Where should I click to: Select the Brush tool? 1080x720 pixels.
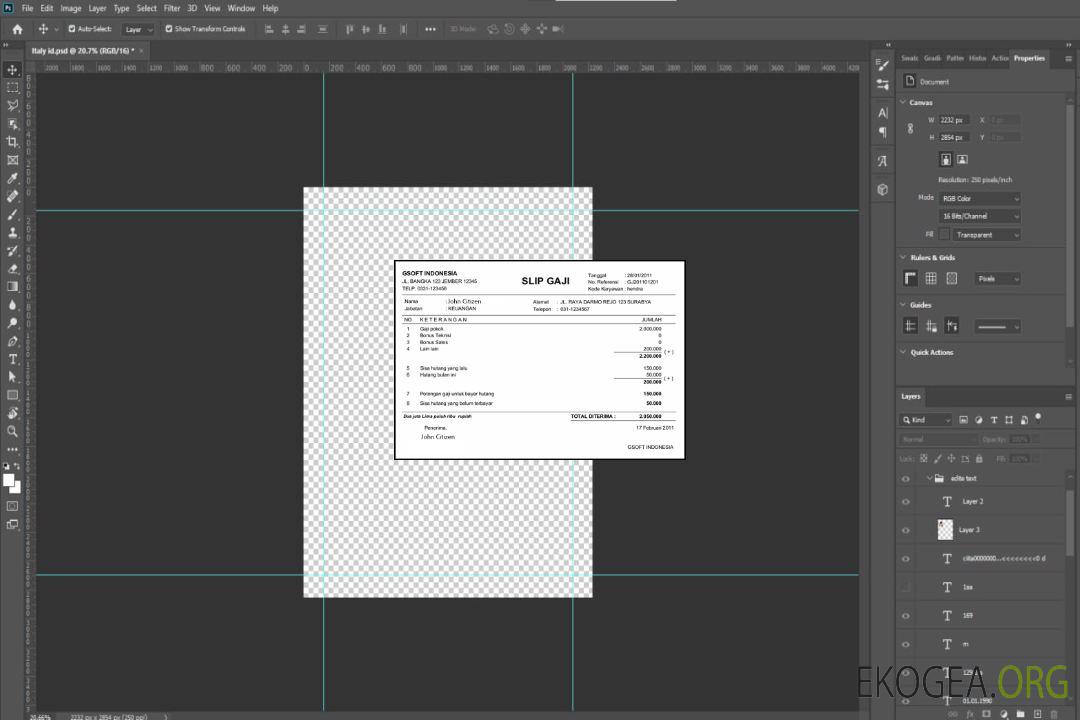12,214
